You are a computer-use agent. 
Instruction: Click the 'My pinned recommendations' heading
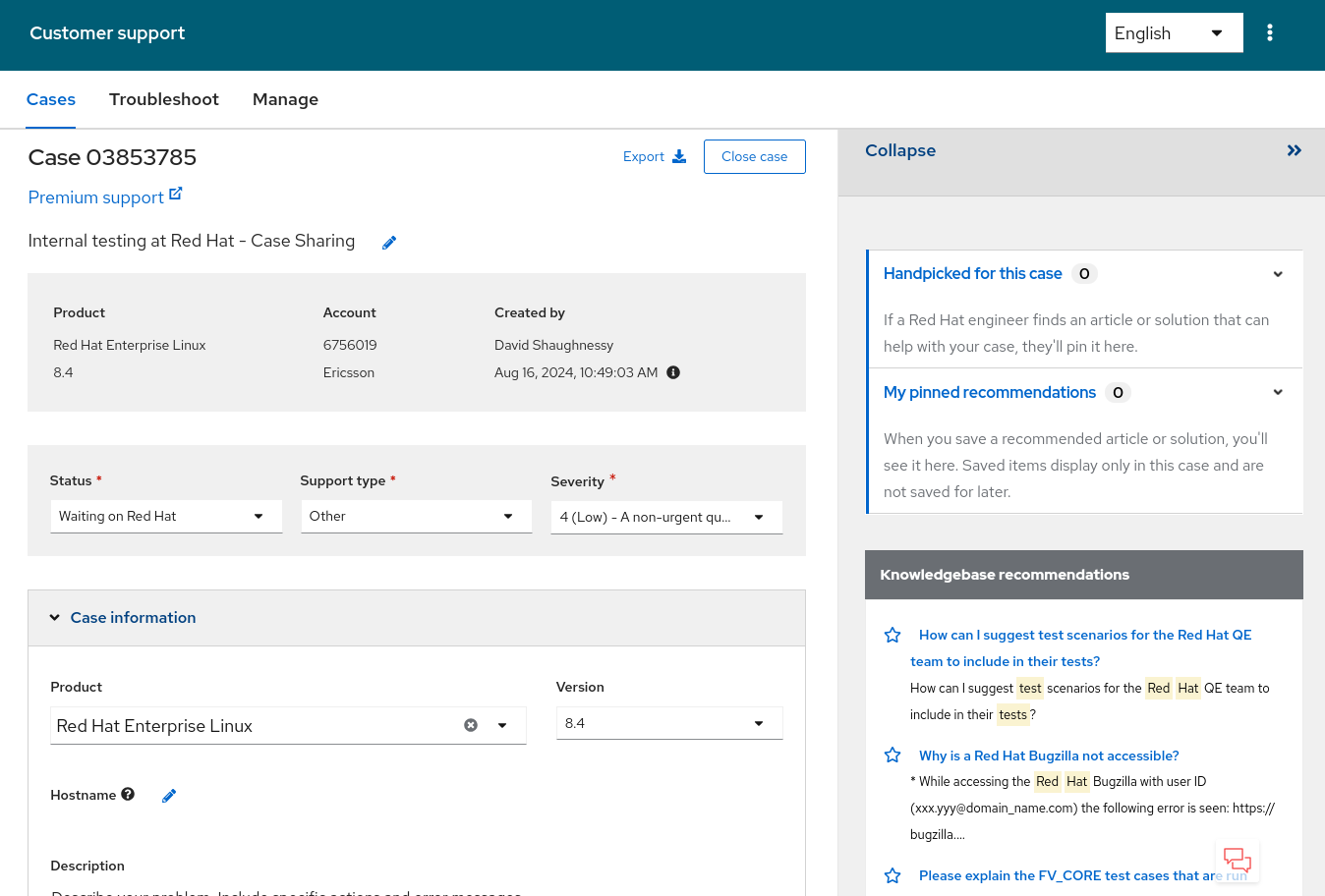click(990, 392)
